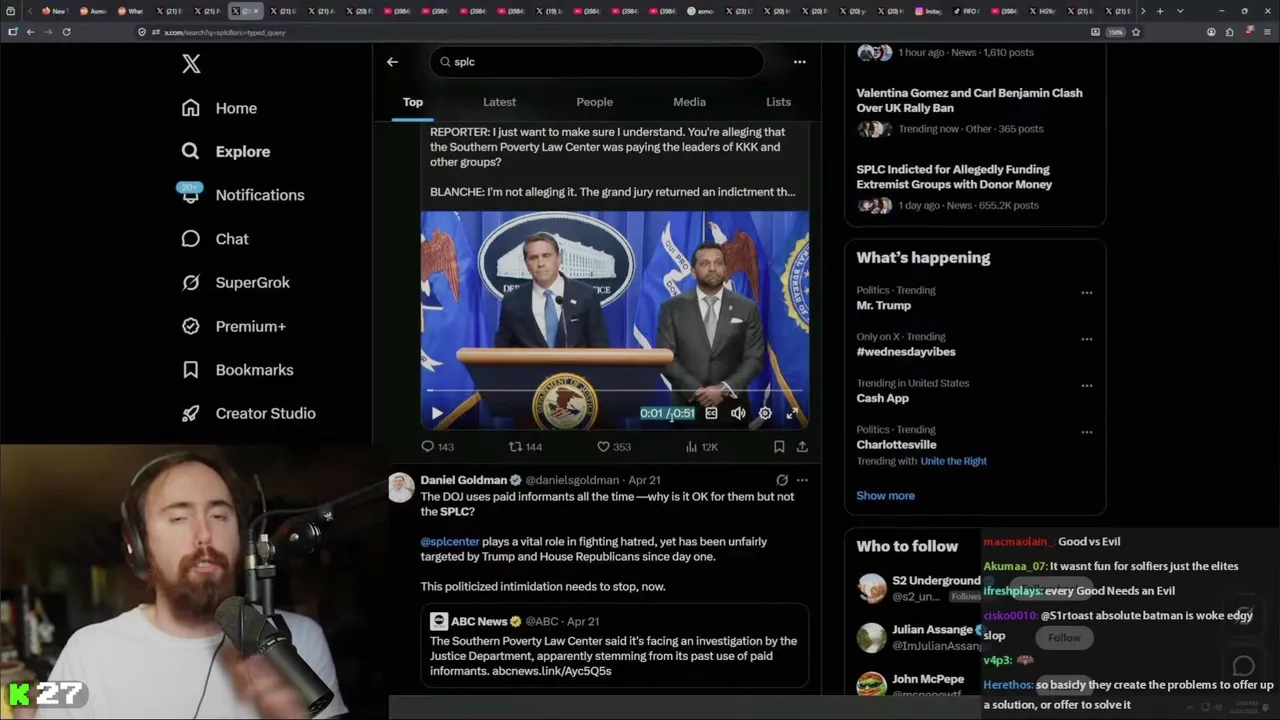Viewport: 1280px width, 720px height.
Task: Reply to the post with 143 replies
Action: 437,447
